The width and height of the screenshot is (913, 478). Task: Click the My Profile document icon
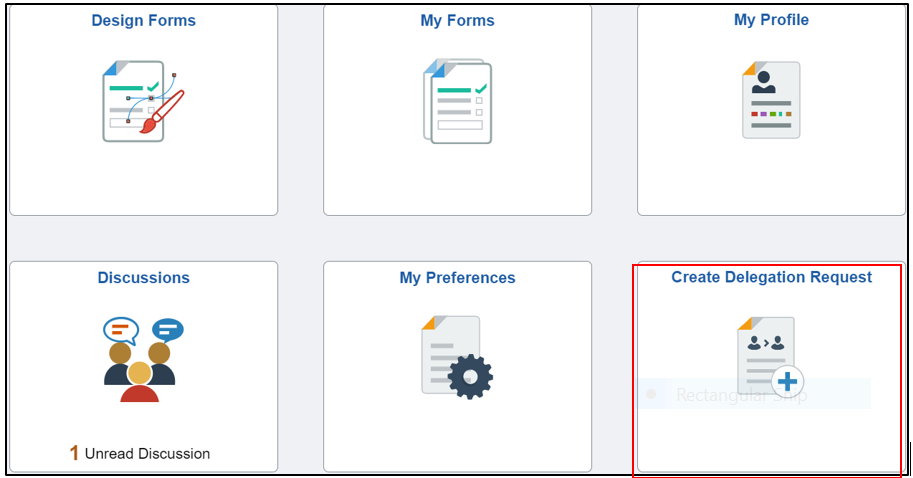(x=771, y=100)
